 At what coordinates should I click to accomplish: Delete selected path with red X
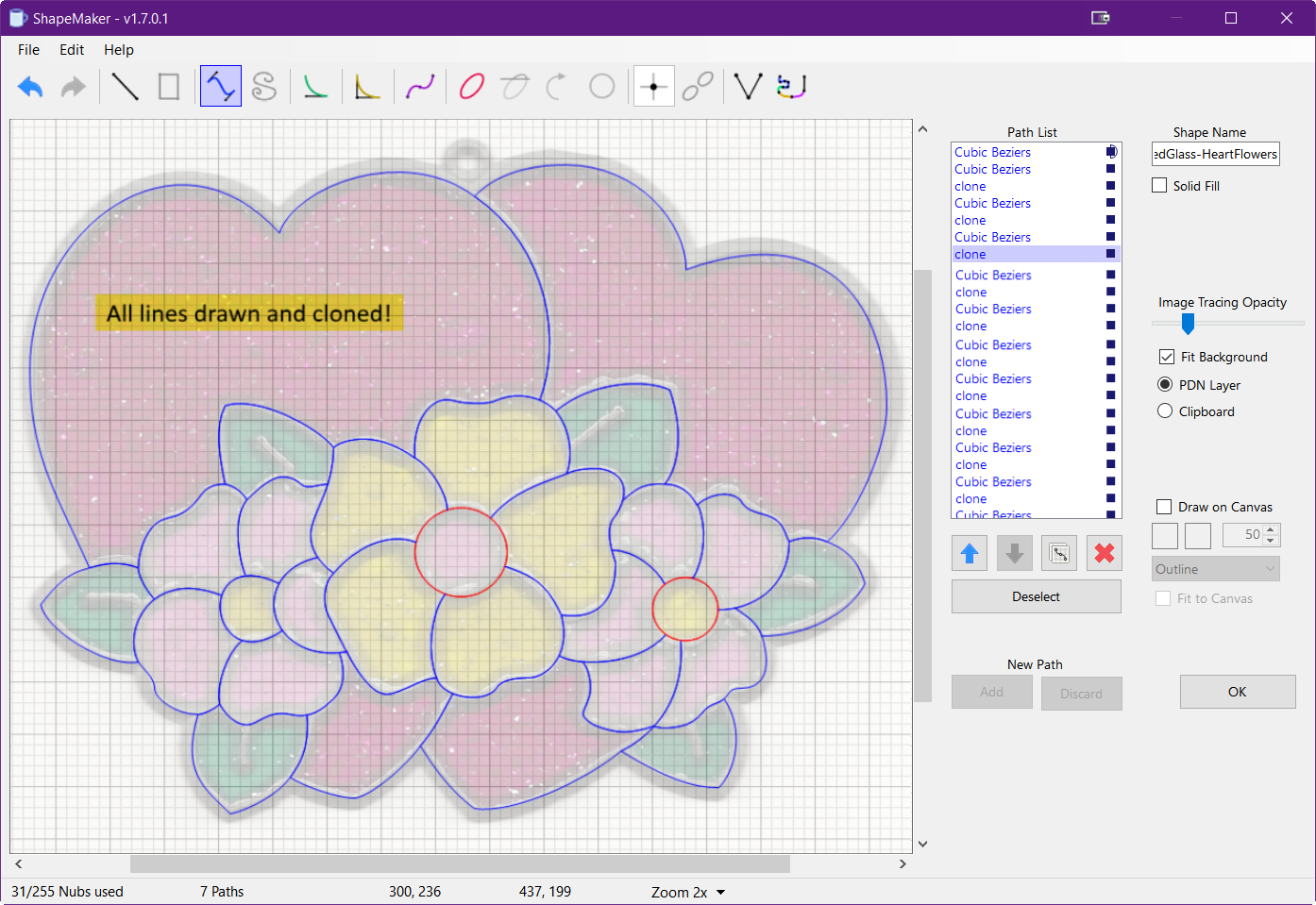pyautogui.click(x=1105, y=553)
